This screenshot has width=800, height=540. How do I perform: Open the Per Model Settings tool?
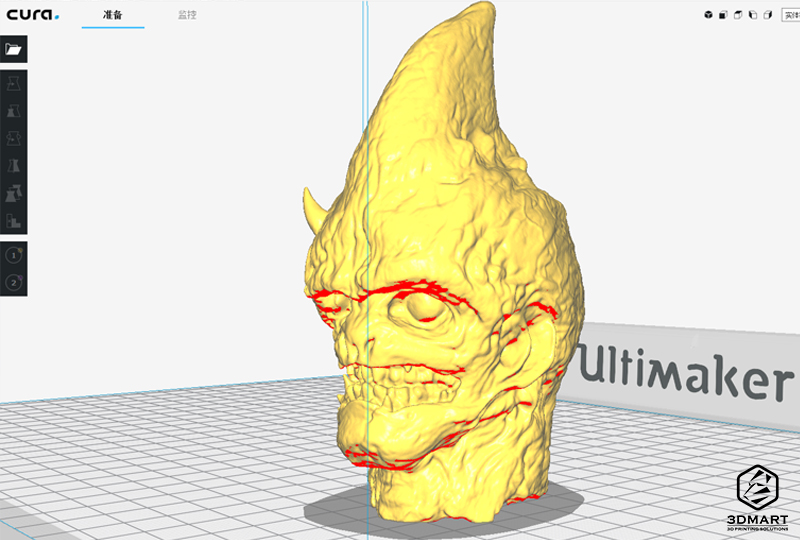(x=14, y=193)
